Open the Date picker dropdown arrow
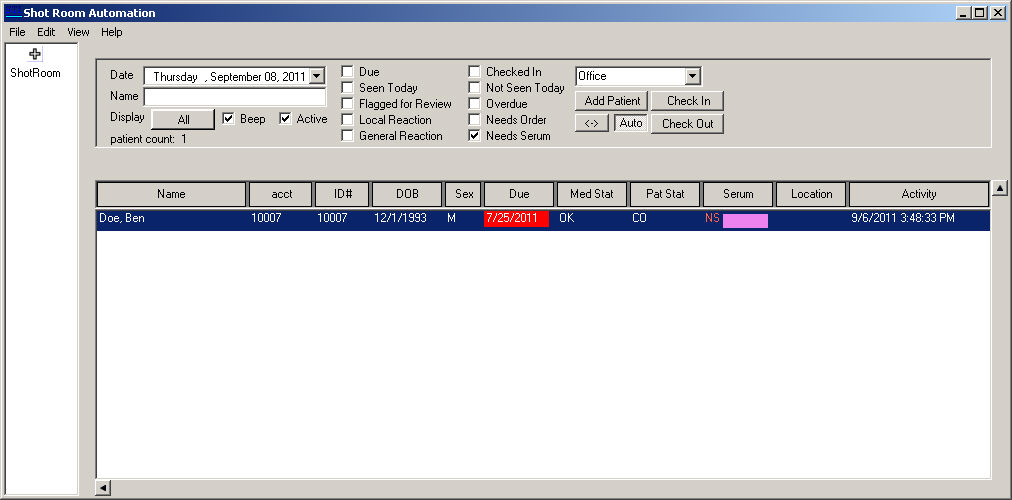This screenshot has width=1012, height=500. (317, 76)
